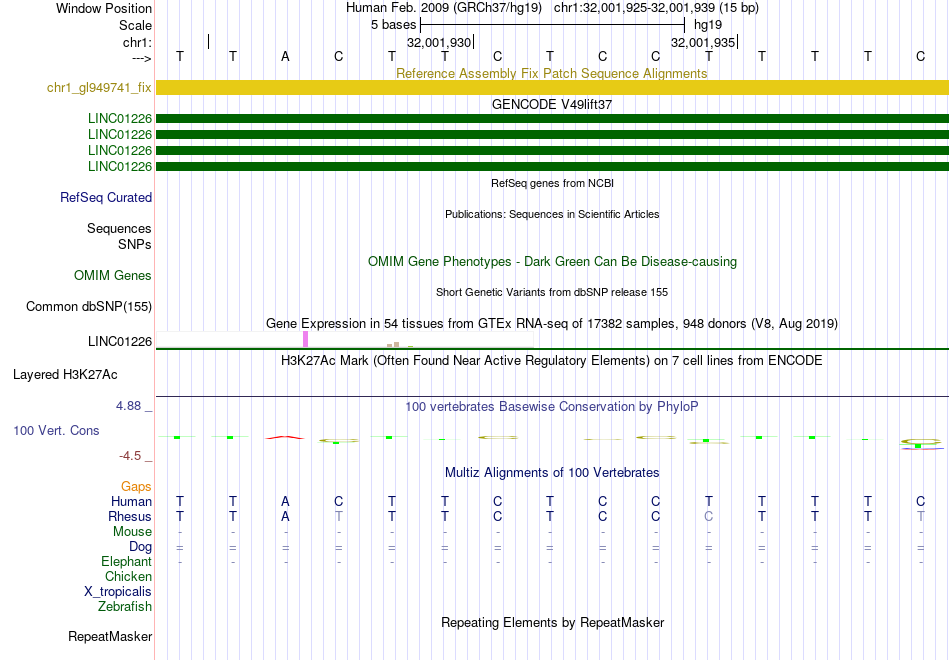This screenshot has height=660, width=950.
Task: Open the RefSeq Curated track label
Action: 106,198
